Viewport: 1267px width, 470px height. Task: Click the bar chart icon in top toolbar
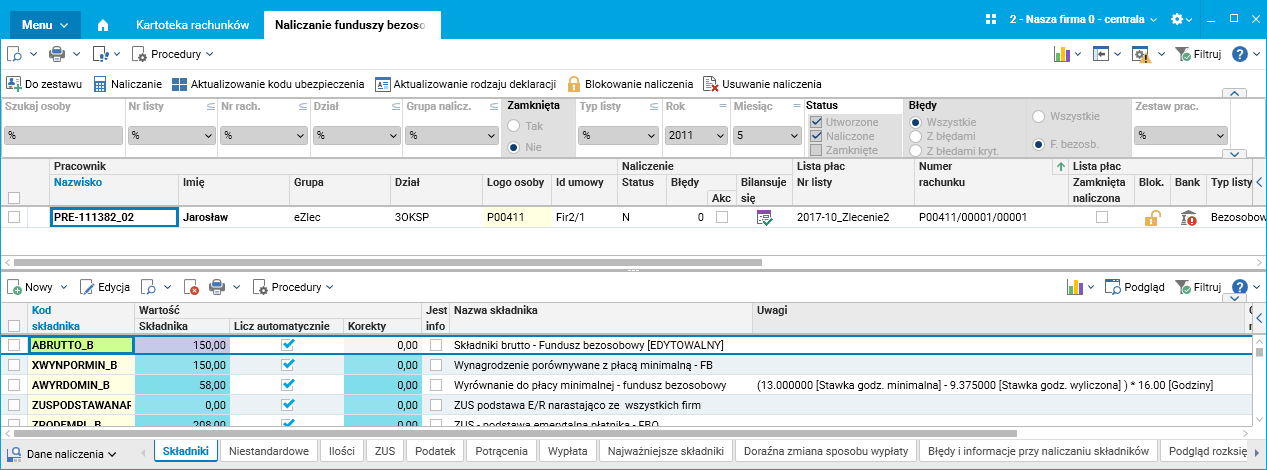[1061, 54]
